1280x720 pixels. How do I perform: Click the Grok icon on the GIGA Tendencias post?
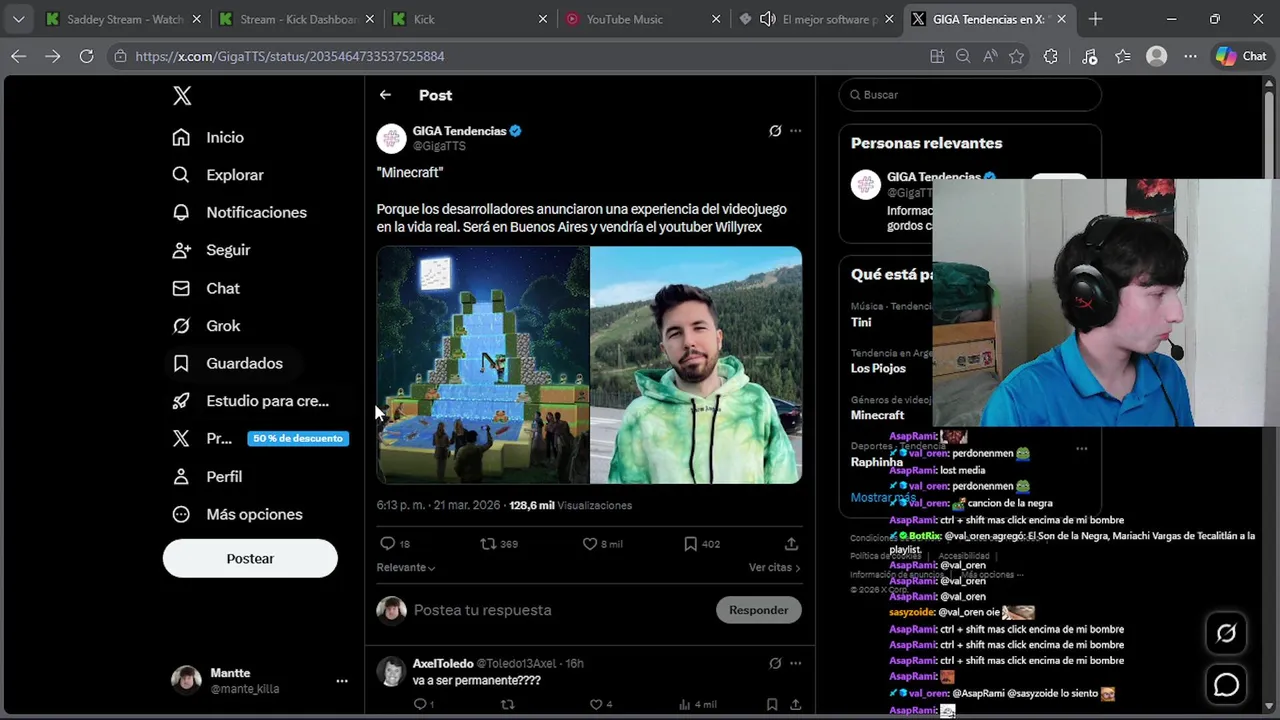point(775,131)
